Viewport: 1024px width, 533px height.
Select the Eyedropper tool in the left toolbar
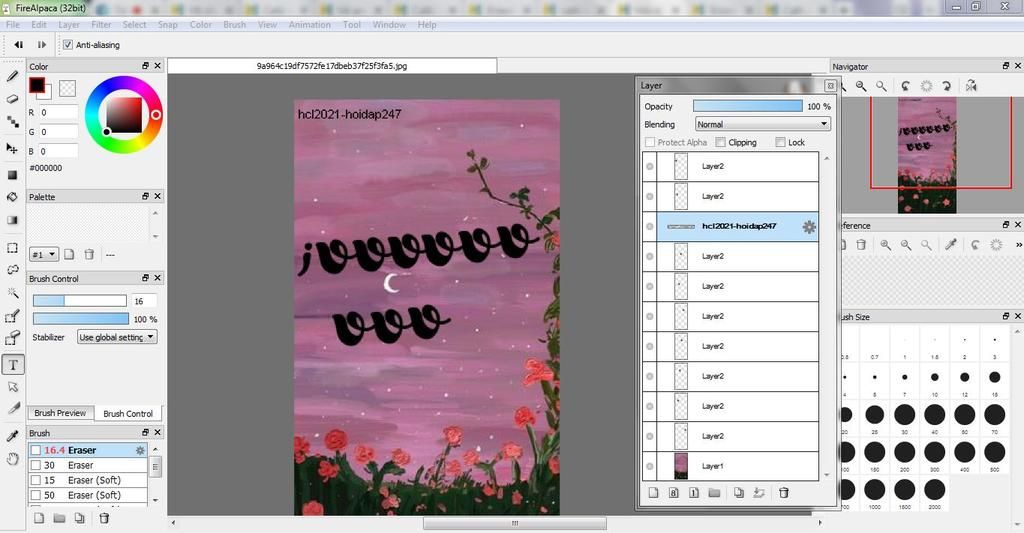tap(12, 436)
